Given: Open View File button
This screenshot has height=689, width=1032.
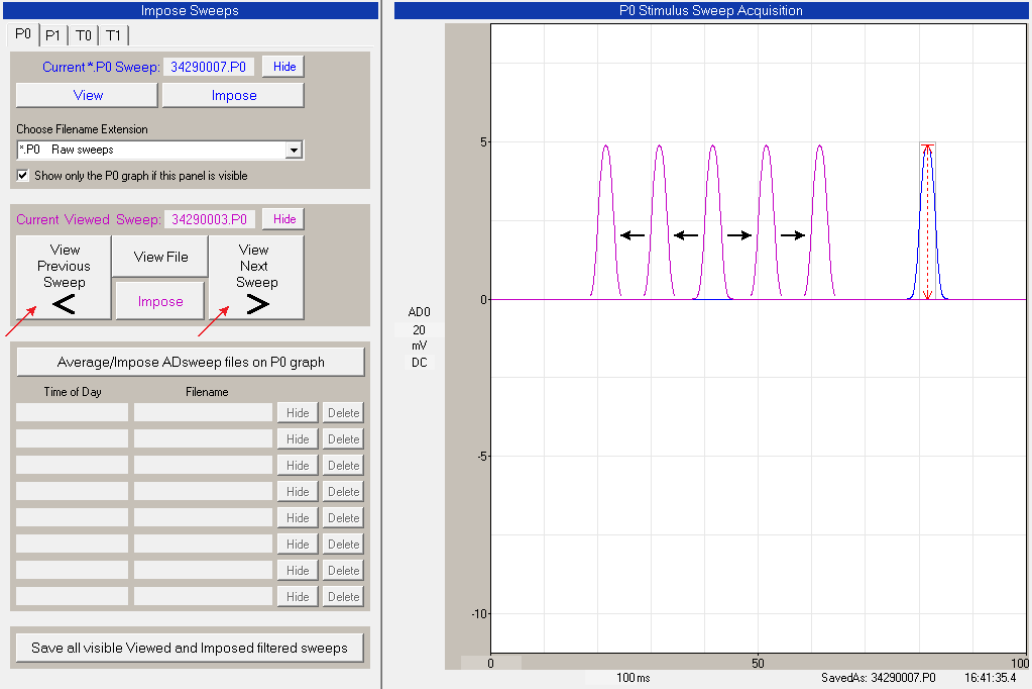Looking at the screenshot, I should pos(160,257).
